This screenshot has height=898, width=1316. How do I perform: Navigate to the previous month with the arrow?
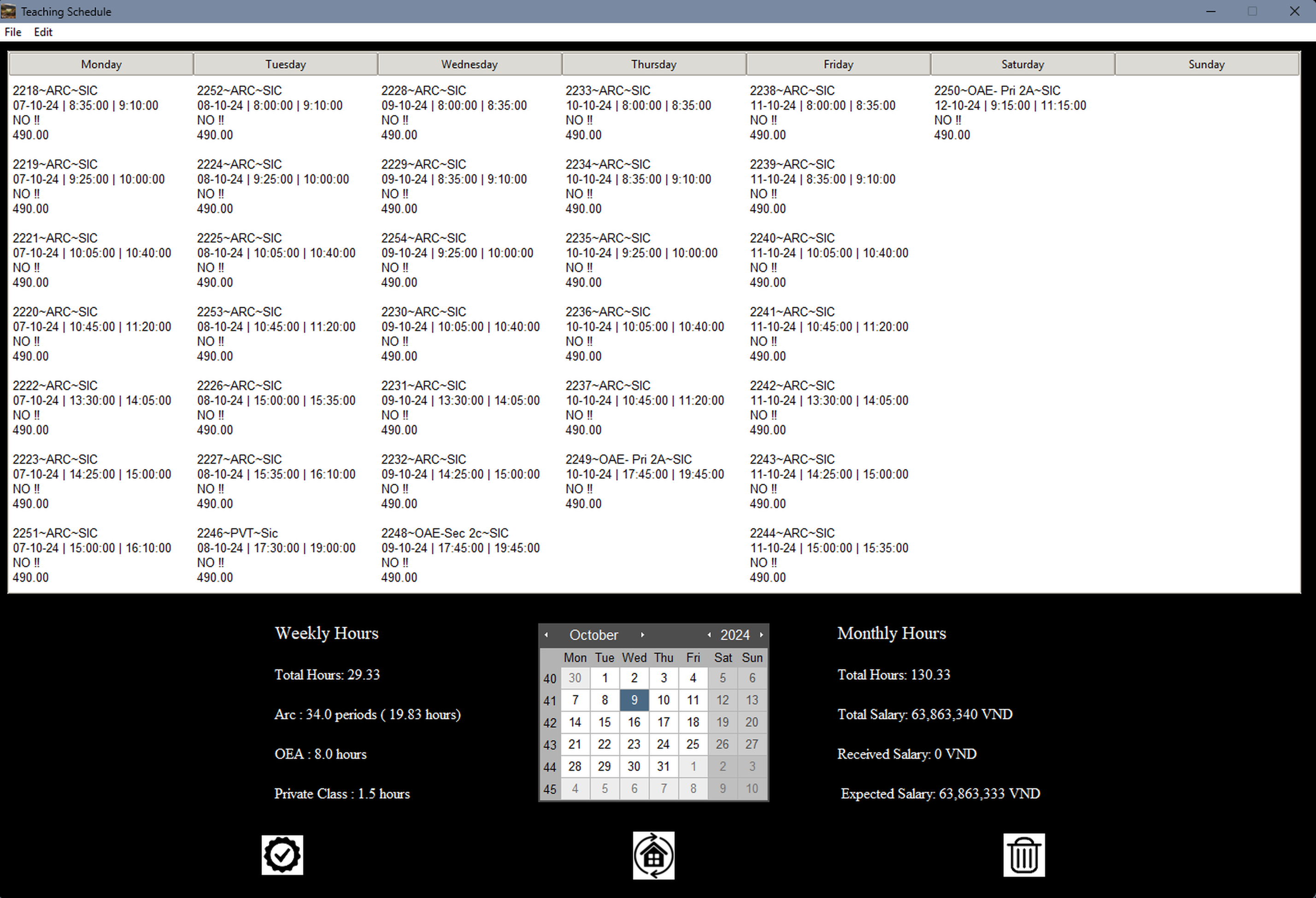point(546,635)
